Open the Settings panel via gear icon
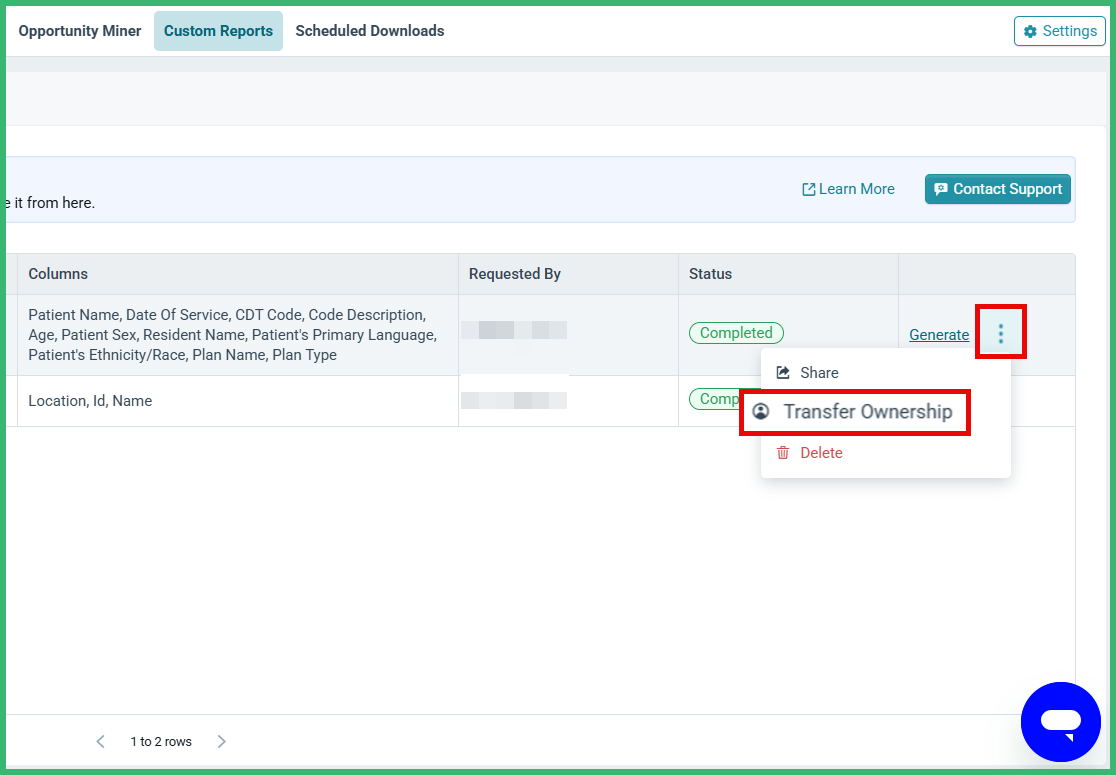Image resolution: width=1116 pixels, height=775 pixels. click(1028, 31)
